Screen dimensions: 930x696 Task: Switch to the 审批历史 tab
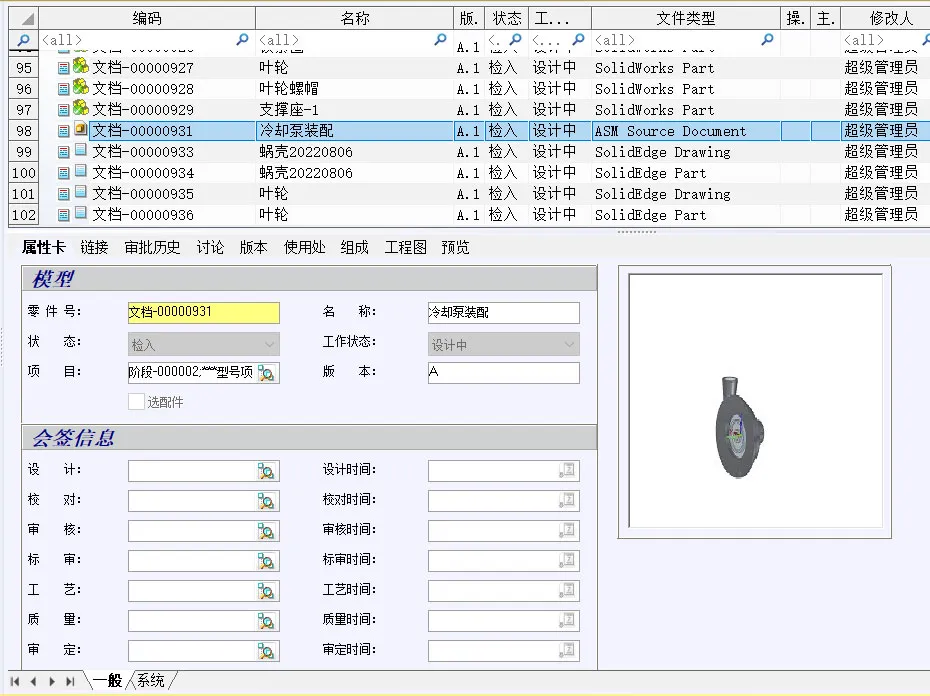152,248
